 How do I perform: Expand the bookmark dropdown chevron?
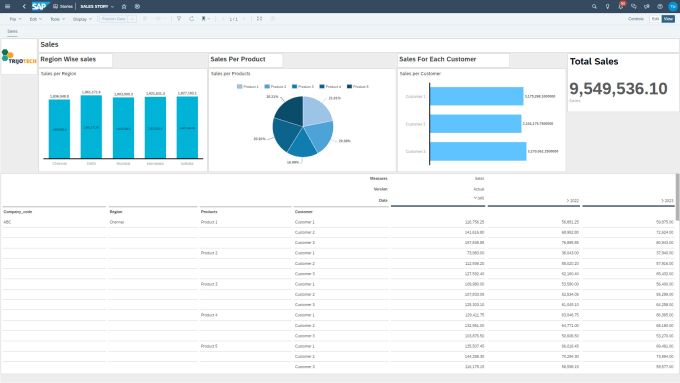point(209,19)
